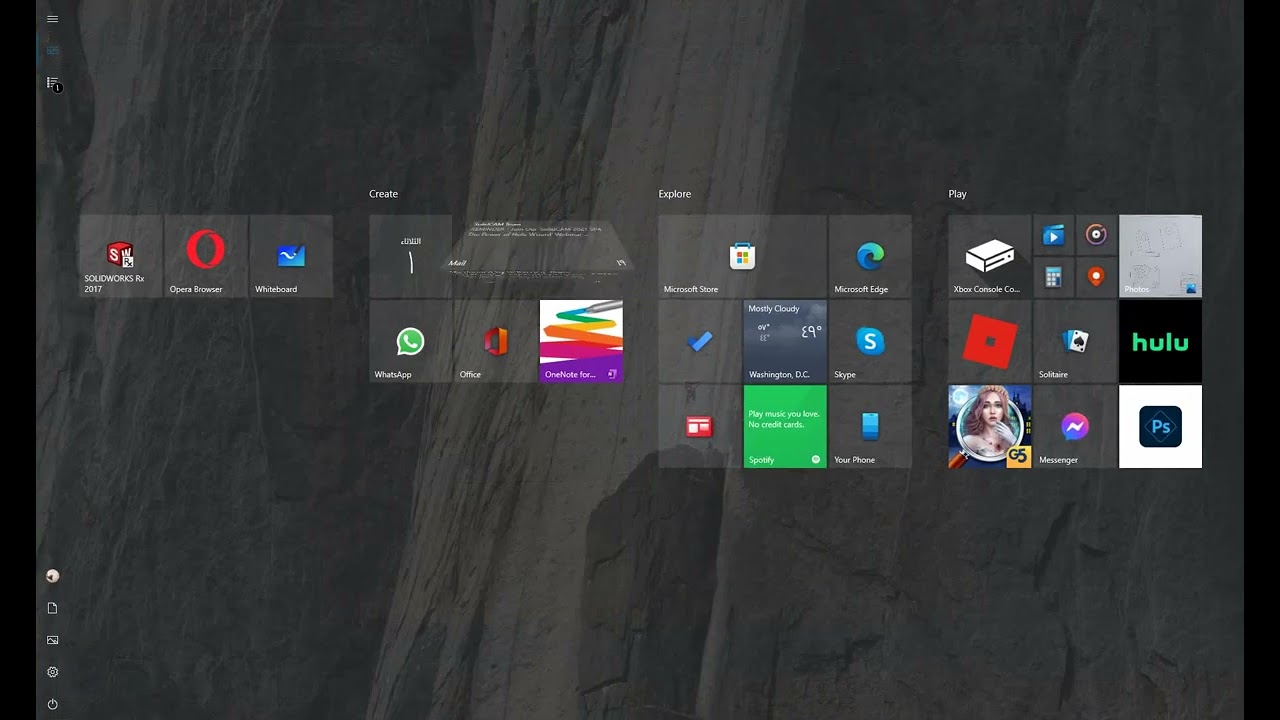Open the Maps small tile
The width and height of the screenshot is (1280, 720).
(1096, 277)
